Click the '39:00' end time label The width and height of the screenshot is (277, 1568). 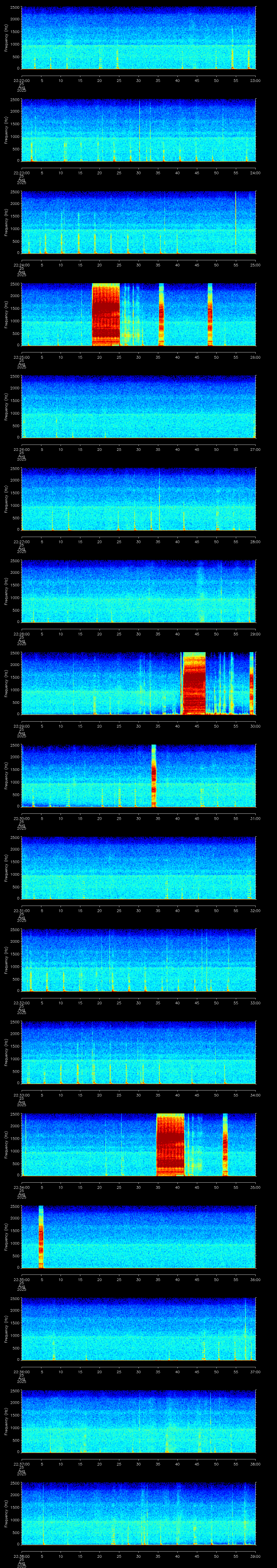pos(256,1556)
